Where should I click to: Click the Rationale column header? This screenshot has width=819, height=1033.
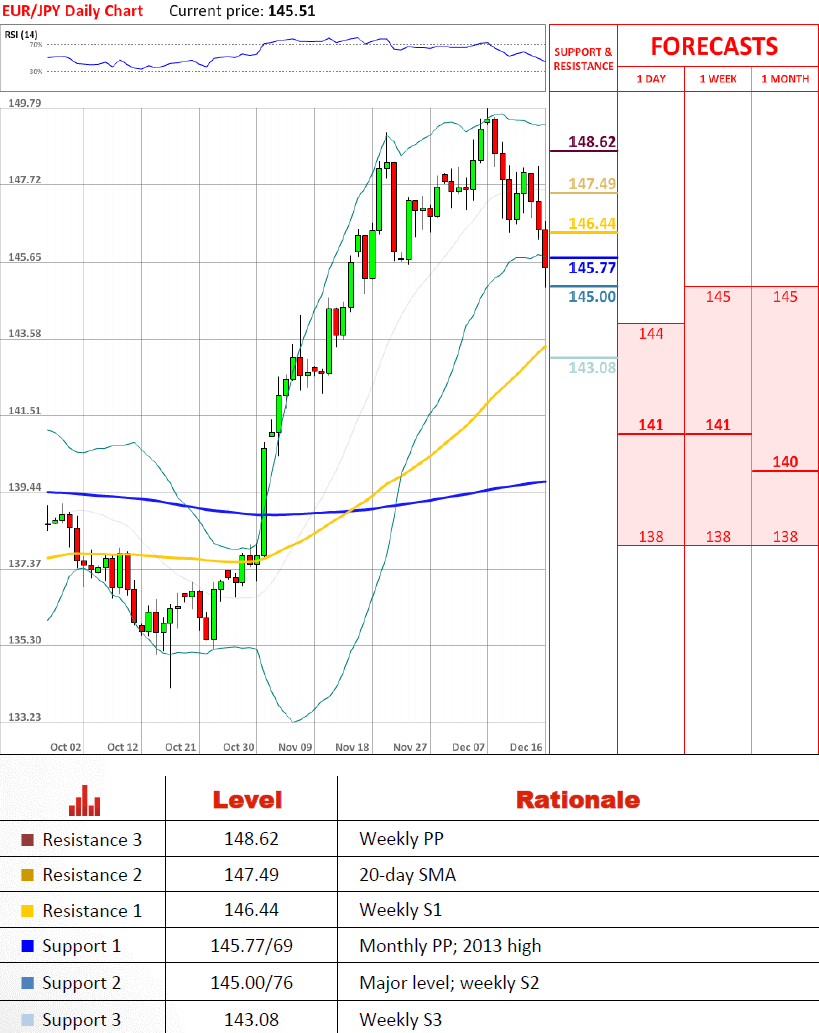click(578, 800)
